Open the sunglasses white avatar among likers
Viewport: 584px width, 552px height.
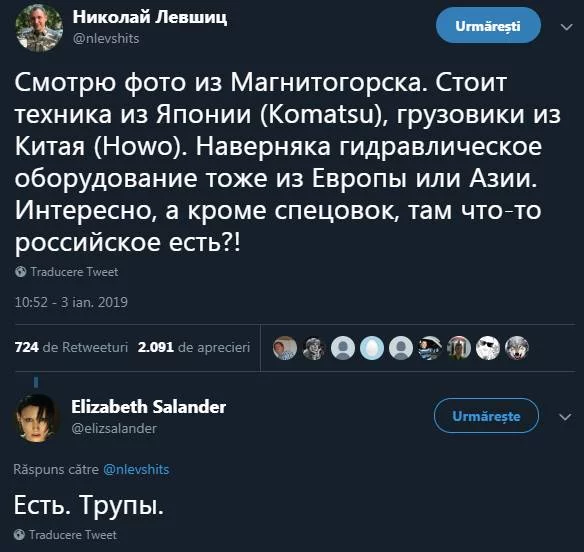[x=488, y=348]
